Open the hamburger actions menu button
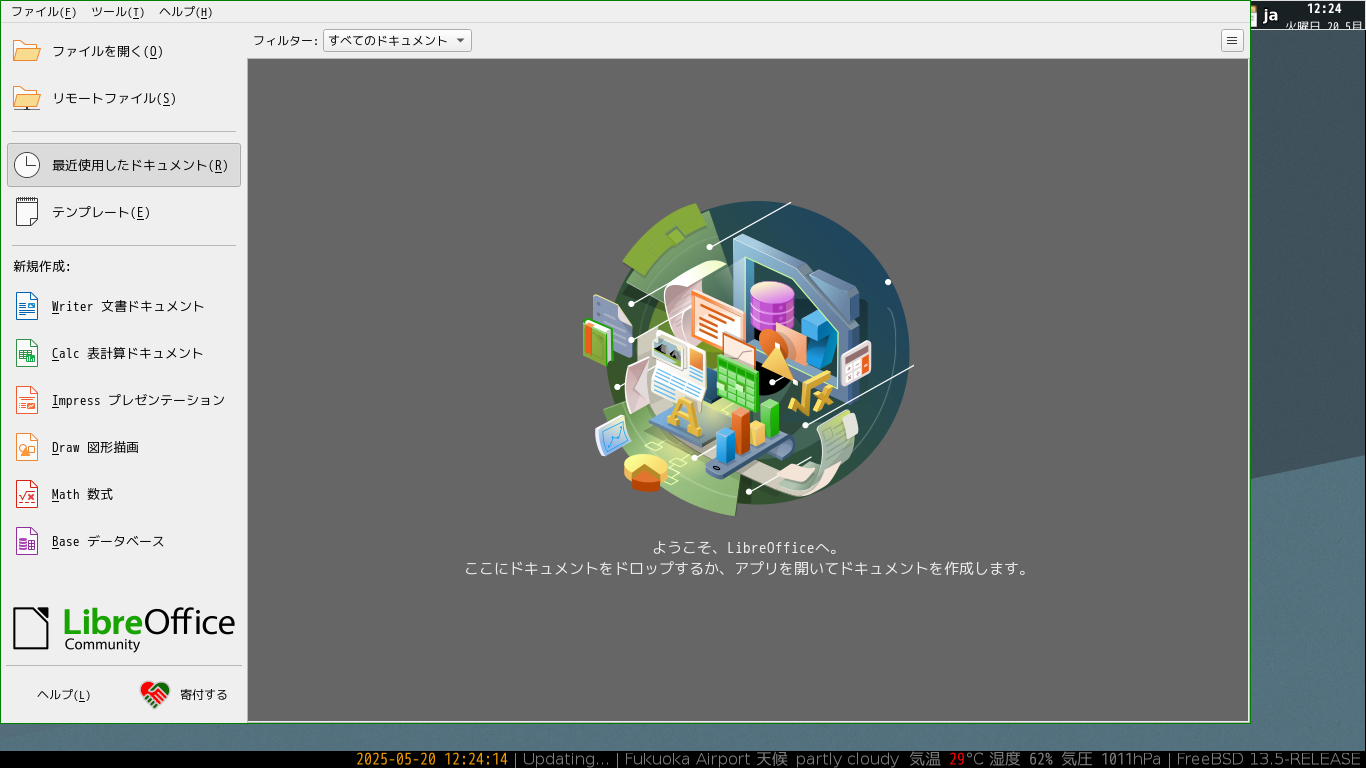 click(1232, 41)
